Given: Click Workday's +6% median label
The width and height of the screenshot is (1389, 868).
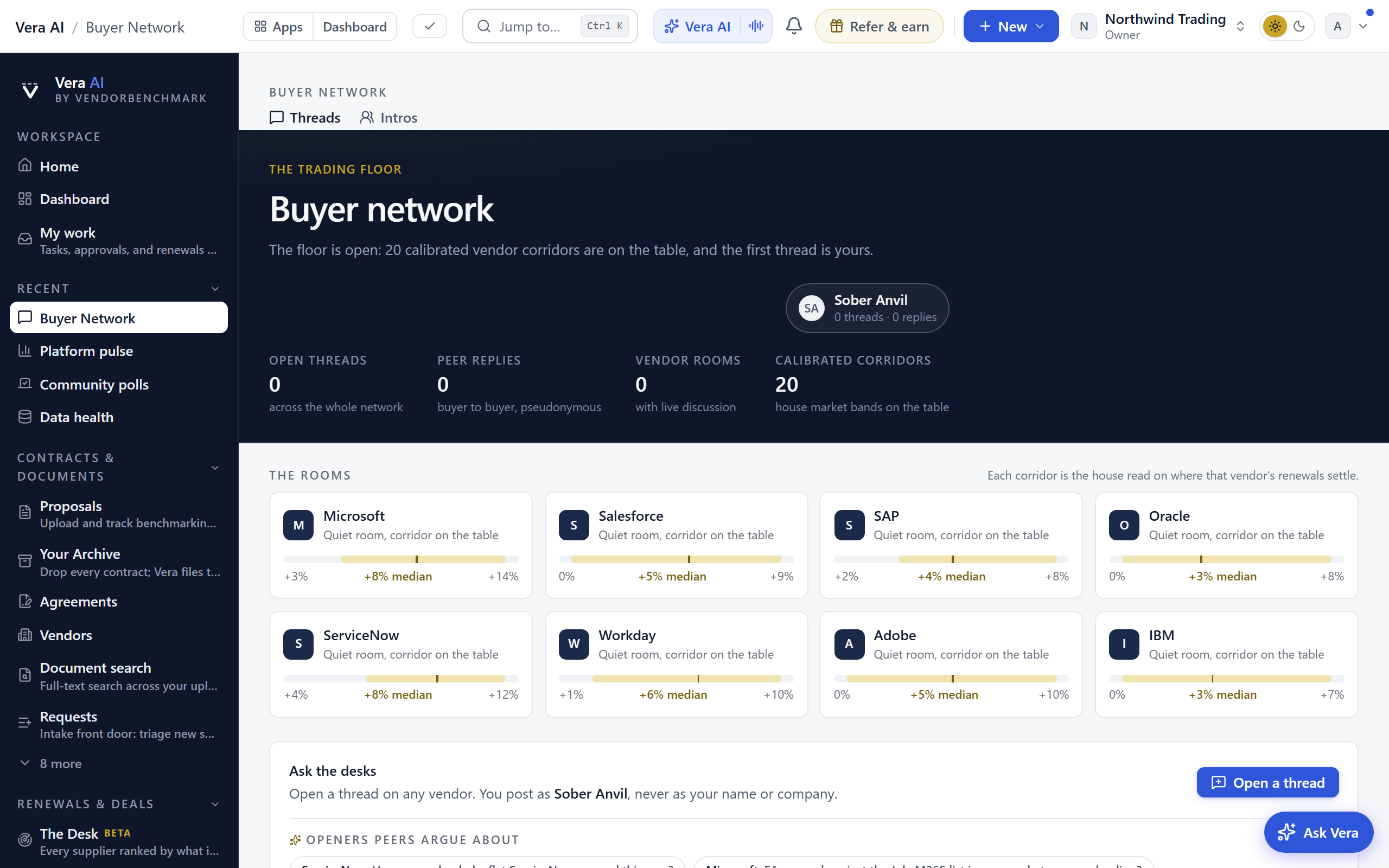Looking at the screenshot, I should click(x=673, y=694).
